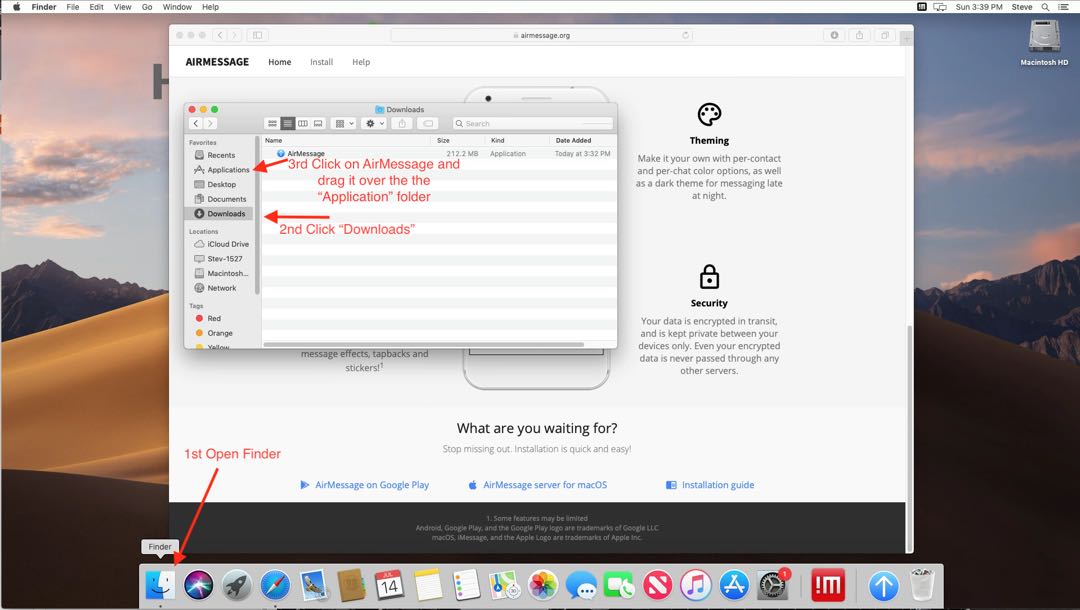1080x610 pixels.
Task: Open Messages speech bubble icon in Dock
Action: coord(581,585)
